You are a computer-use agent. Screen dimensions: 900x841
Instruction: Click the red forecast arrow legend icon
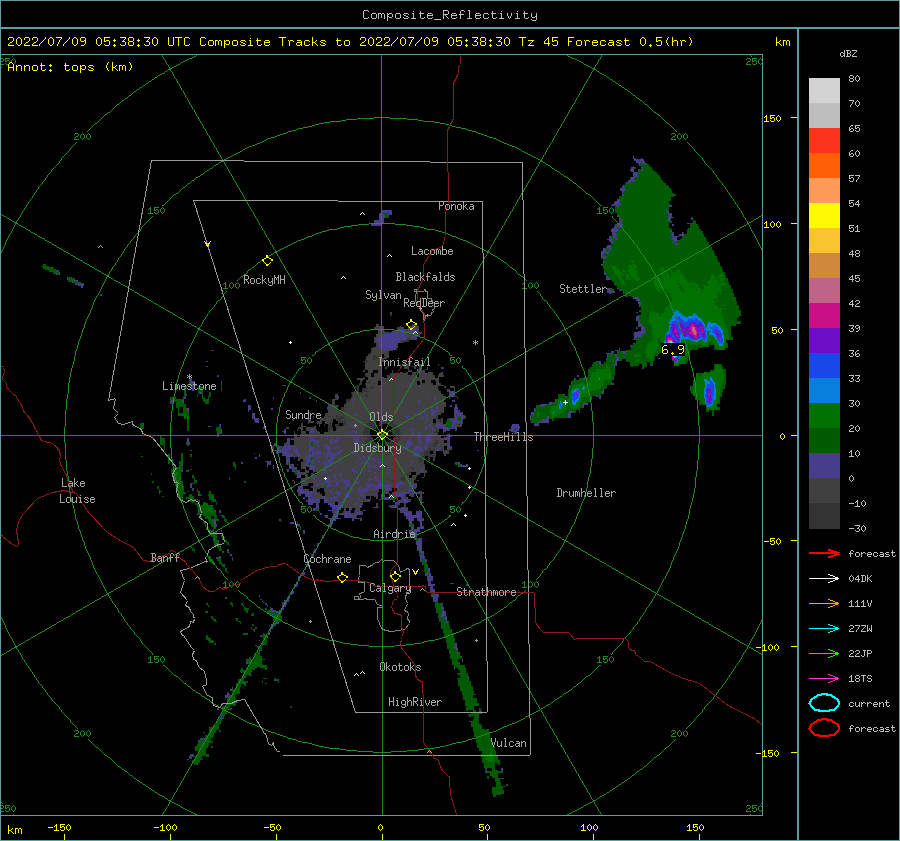[x=824, y=553]
